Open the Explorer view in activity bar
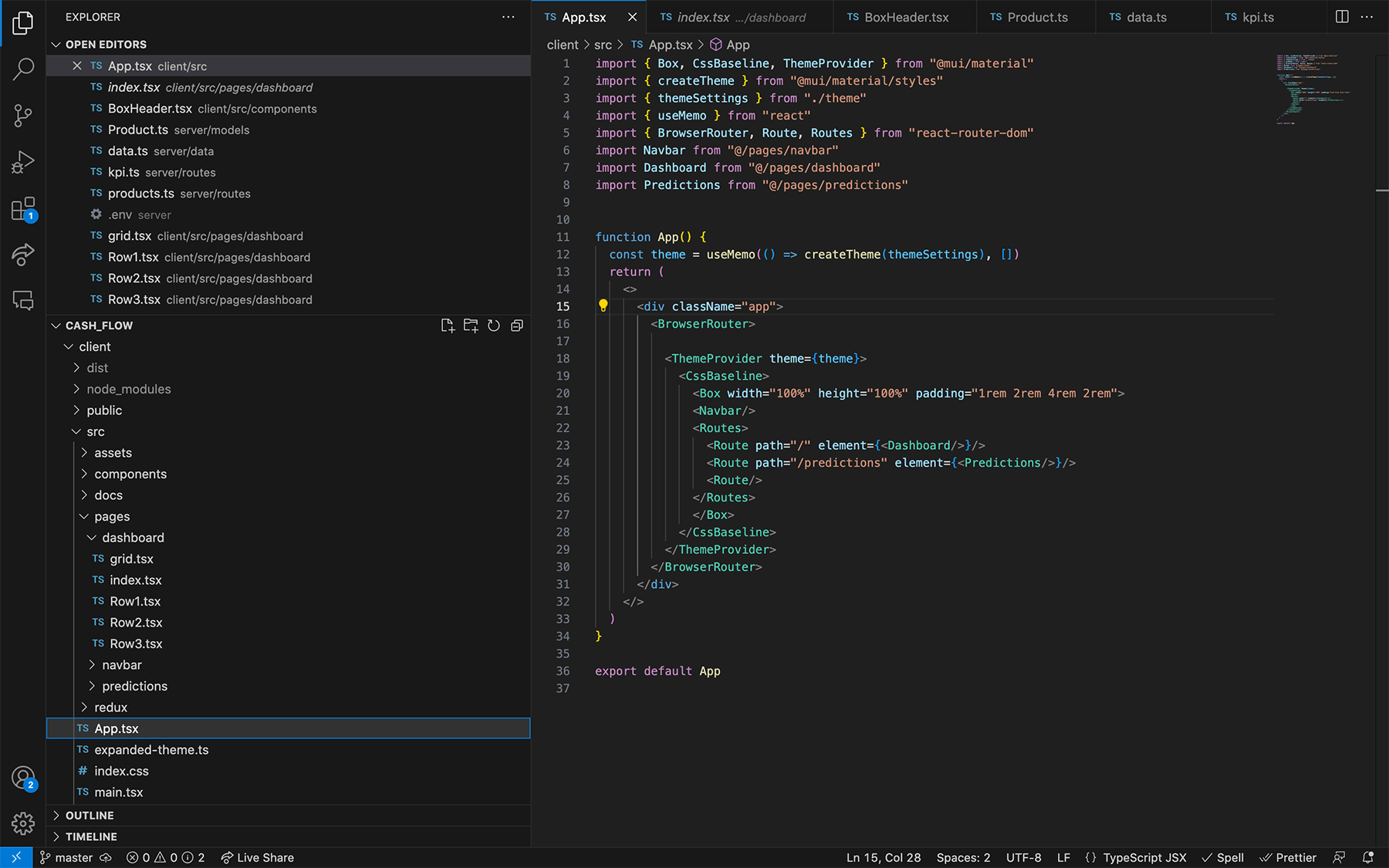Viewport: 1389px width, 868px height. coord(23,23)
